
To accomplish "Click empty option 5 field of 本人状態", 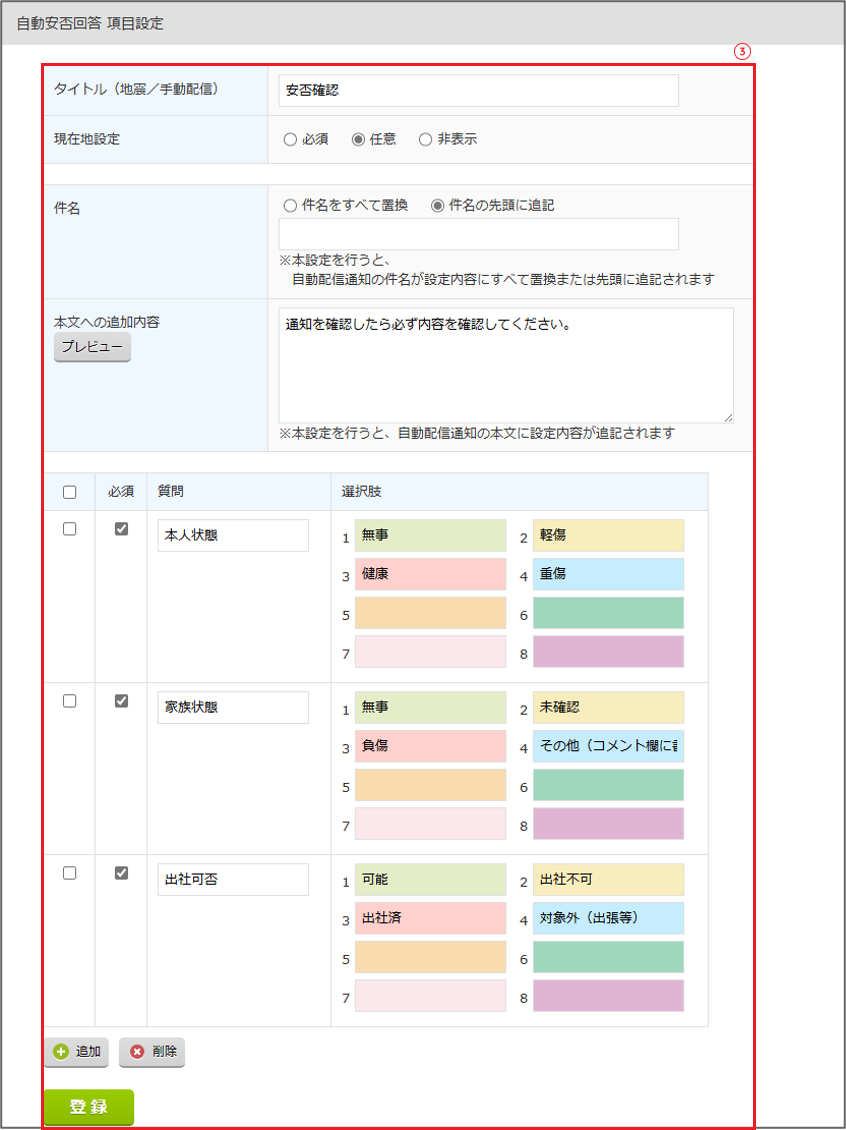I will [x=431, y=613].
